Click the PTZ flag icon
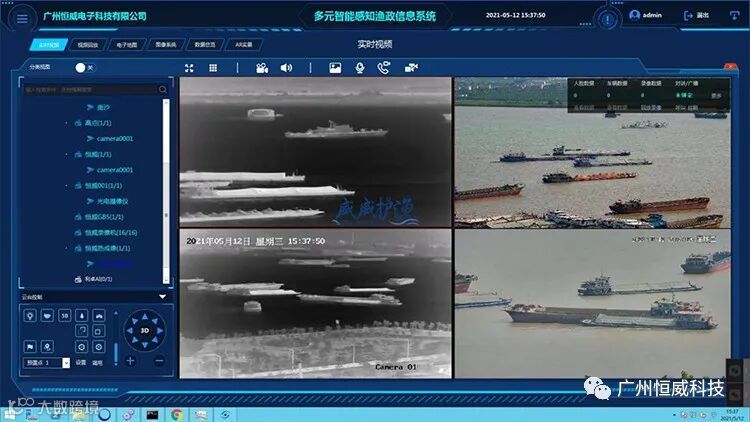Image resolution: width=750 pixels, height=422 pixels. 30,346
